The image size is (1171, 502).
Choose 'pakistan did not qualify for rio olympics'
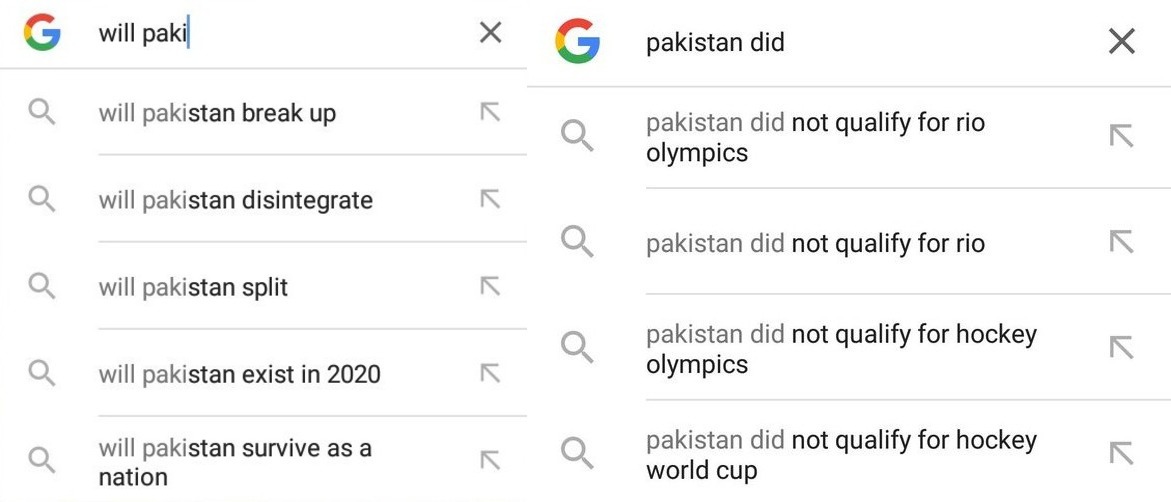click(x=849, y=137)
